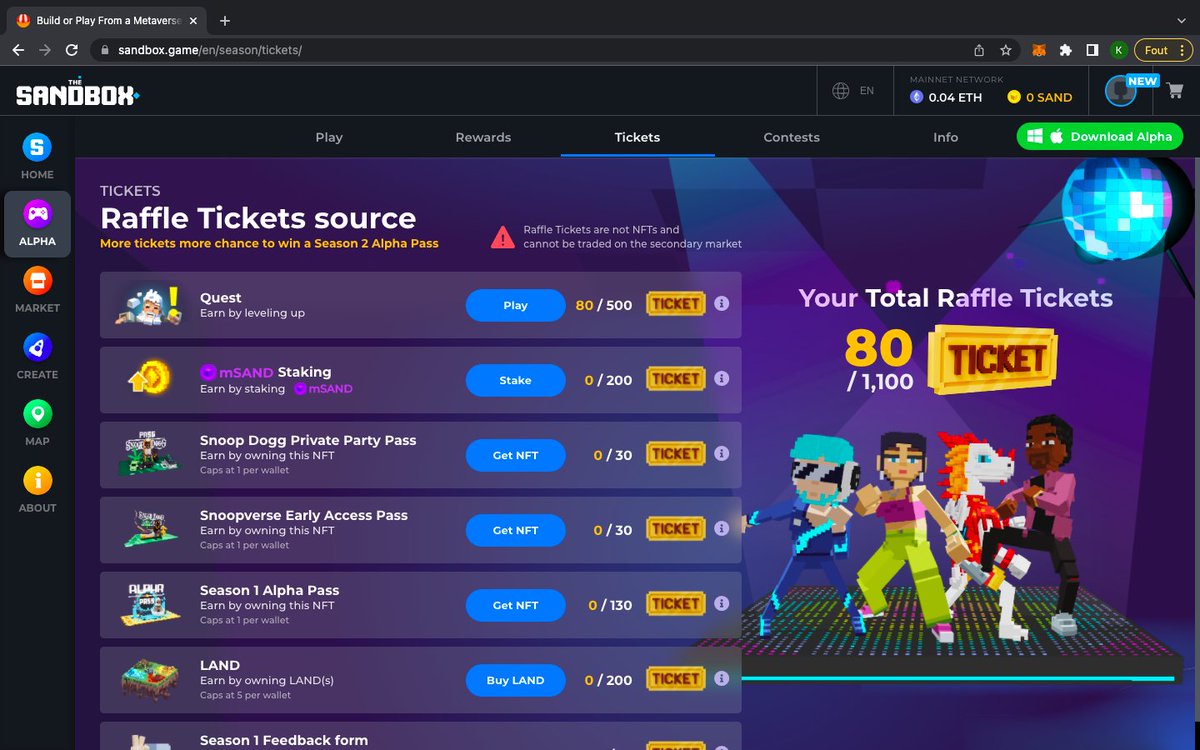The height and width of the screenshot is (750, 1200).
Task: Click the Play button for Quest
Action: (516, 305)
